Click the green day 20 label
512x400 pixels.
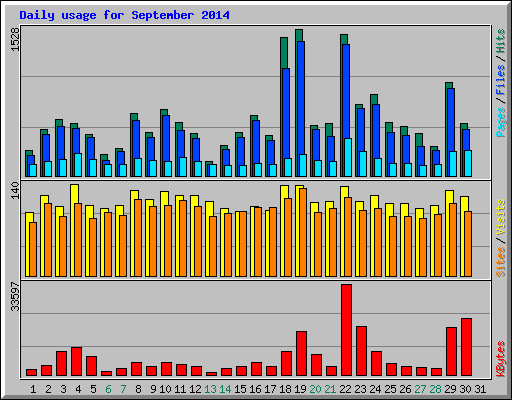pyautogui.click(x=315, y=389)
